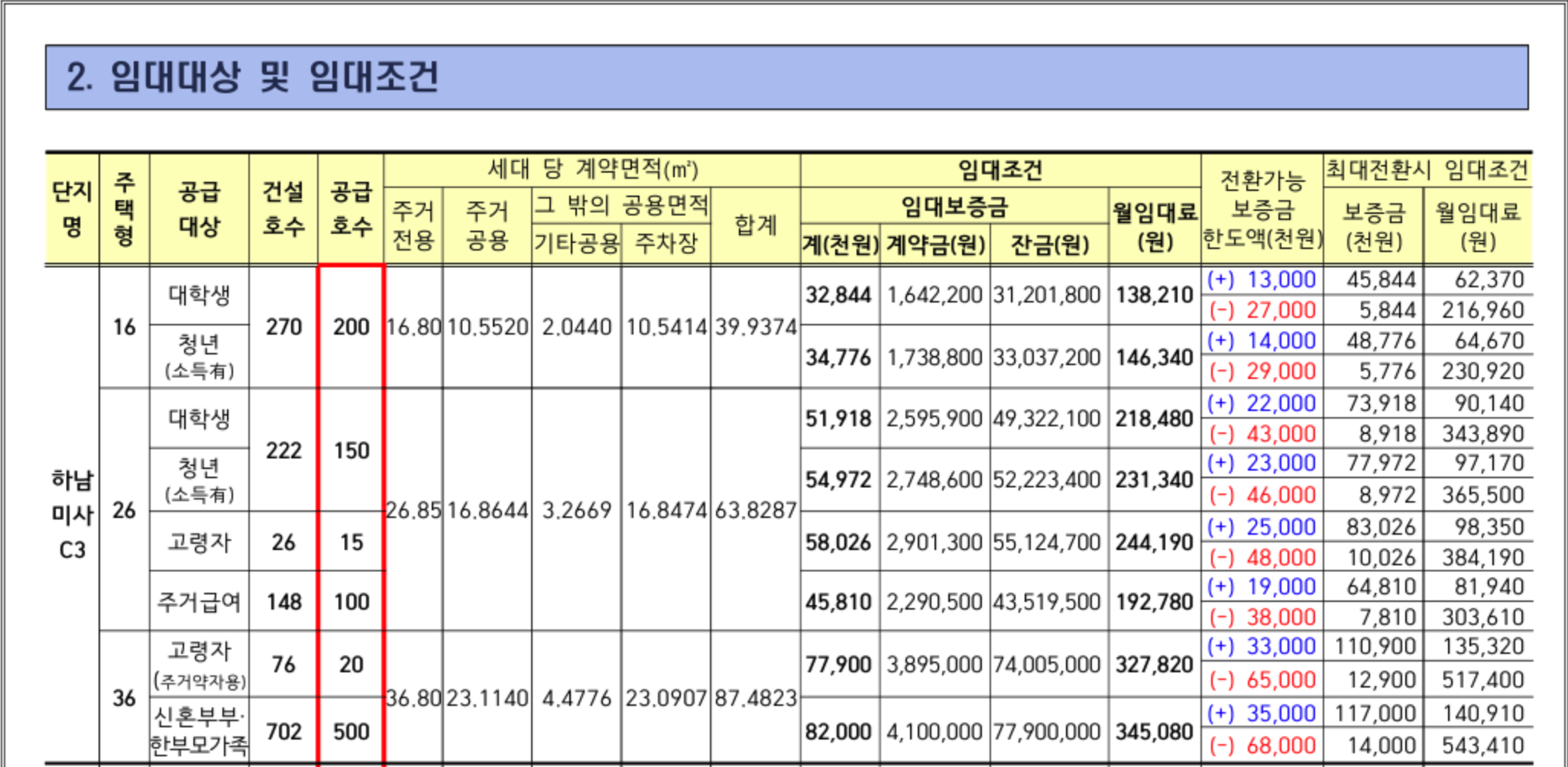Click the 신혼부부·한부모가족 supply target cell

pos(199,731)
